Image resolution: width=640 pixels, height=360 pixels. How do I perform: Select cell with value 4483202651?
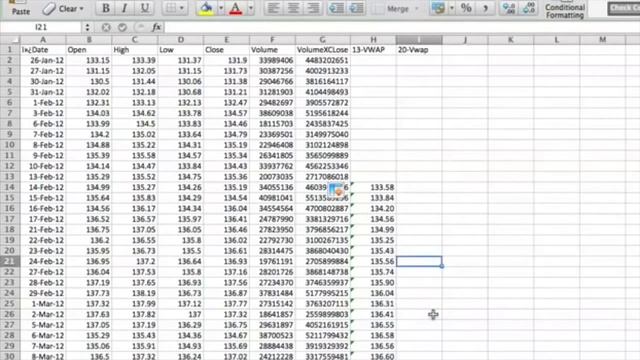pyautogui.click(x=322, y=60)
